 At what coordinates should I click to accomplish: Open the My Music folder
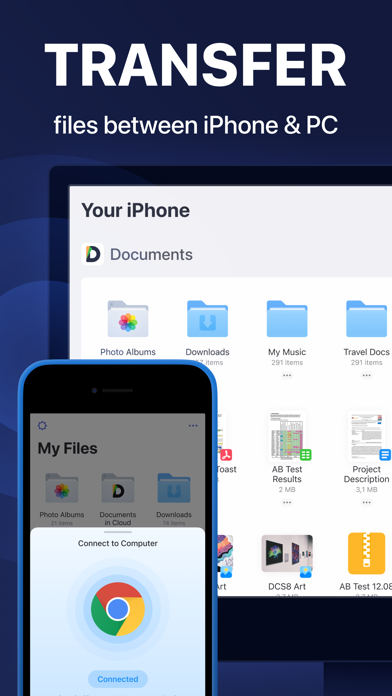287,319
